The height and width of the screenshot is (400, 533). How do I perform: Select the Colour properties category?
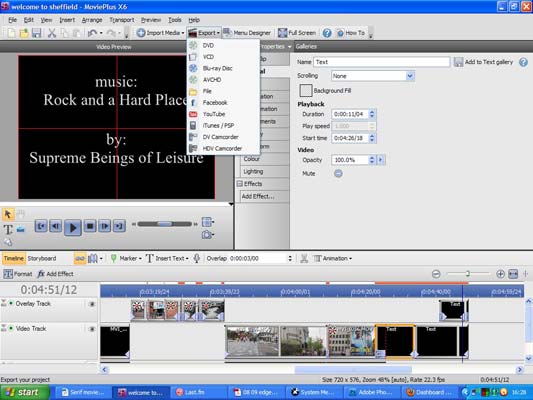click(264, 159)
